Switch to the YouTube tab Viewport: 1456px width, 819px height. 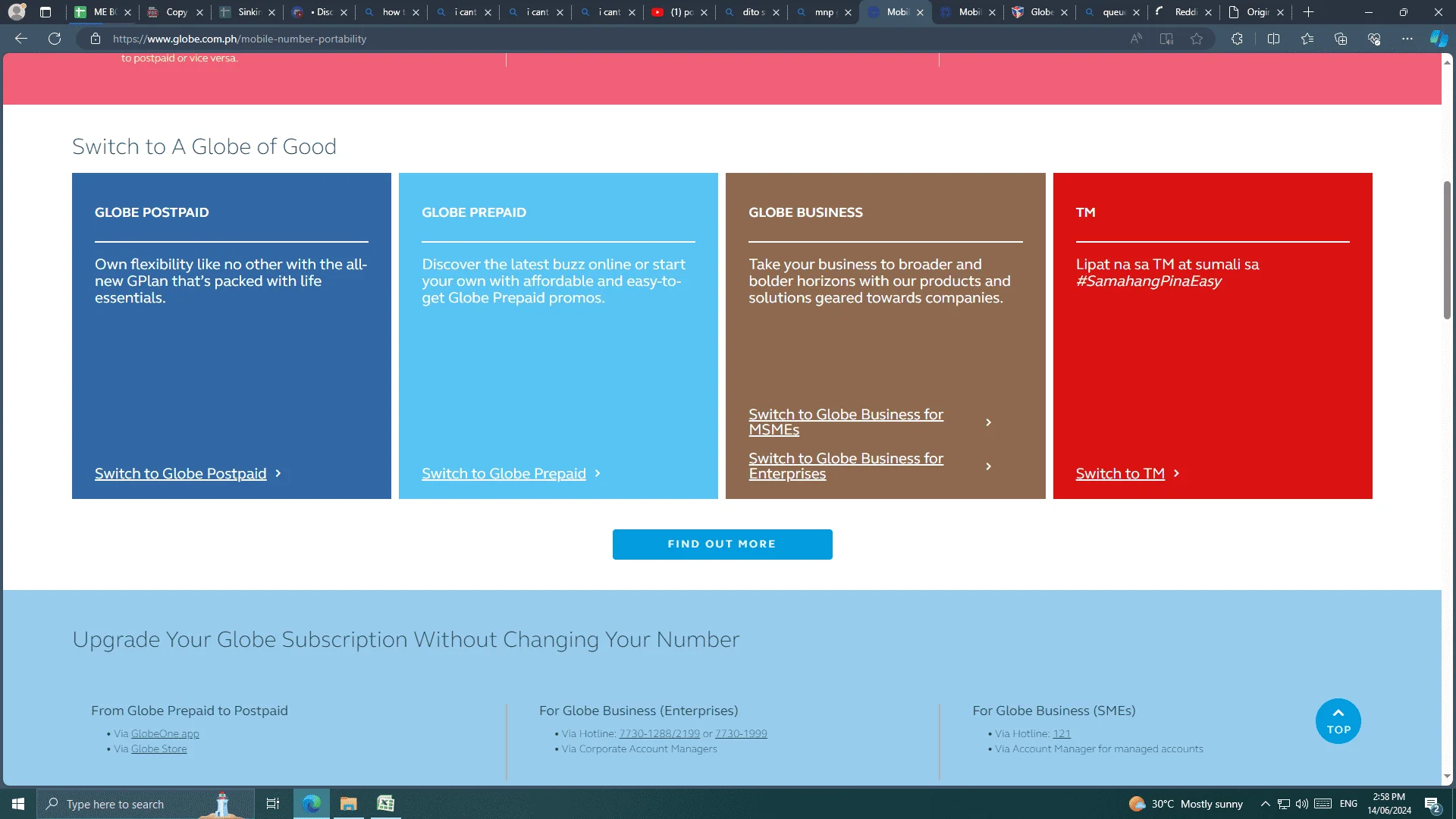[679, 12]
